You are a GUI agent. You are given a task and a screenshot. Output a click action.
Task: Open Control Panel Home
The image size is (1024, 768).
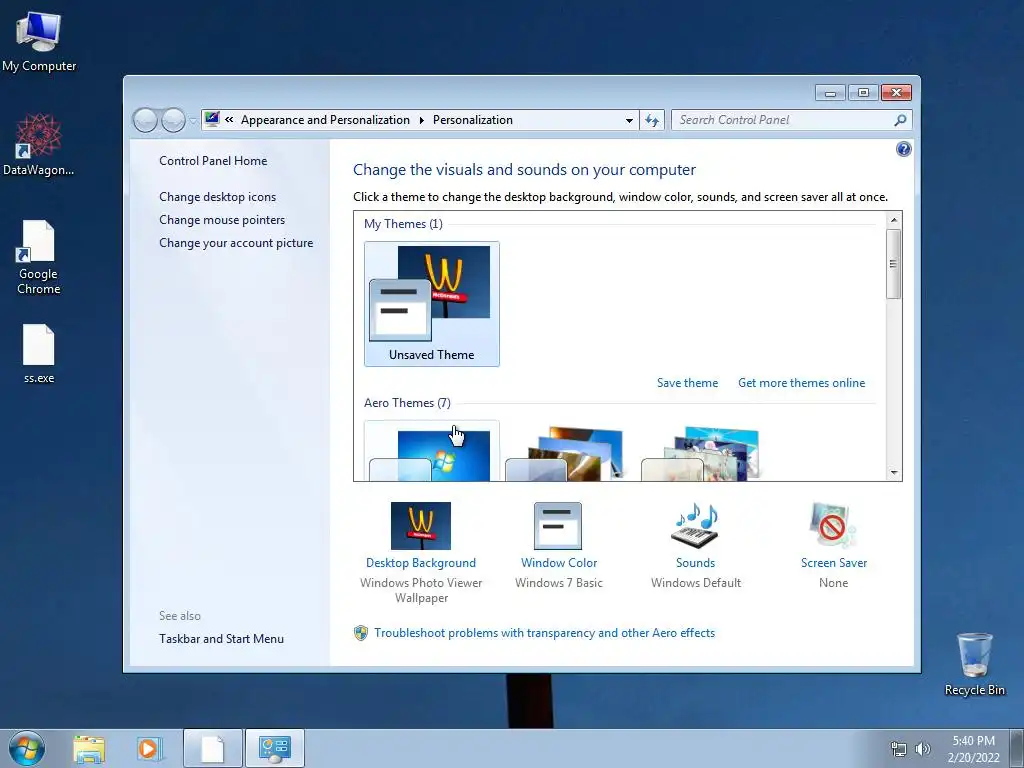point(213,161)
